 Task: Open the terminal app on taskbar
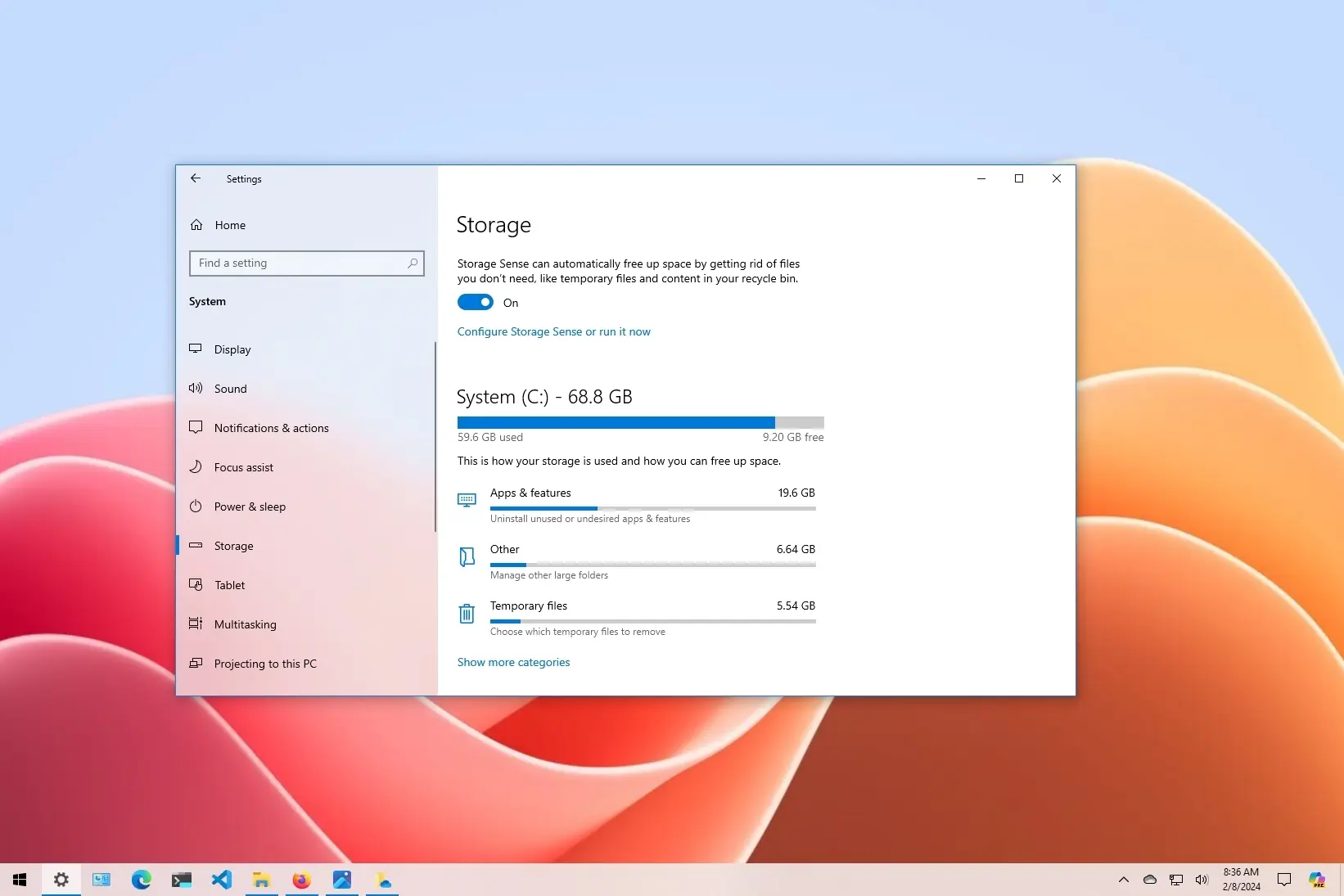click(x=182, y=880)
